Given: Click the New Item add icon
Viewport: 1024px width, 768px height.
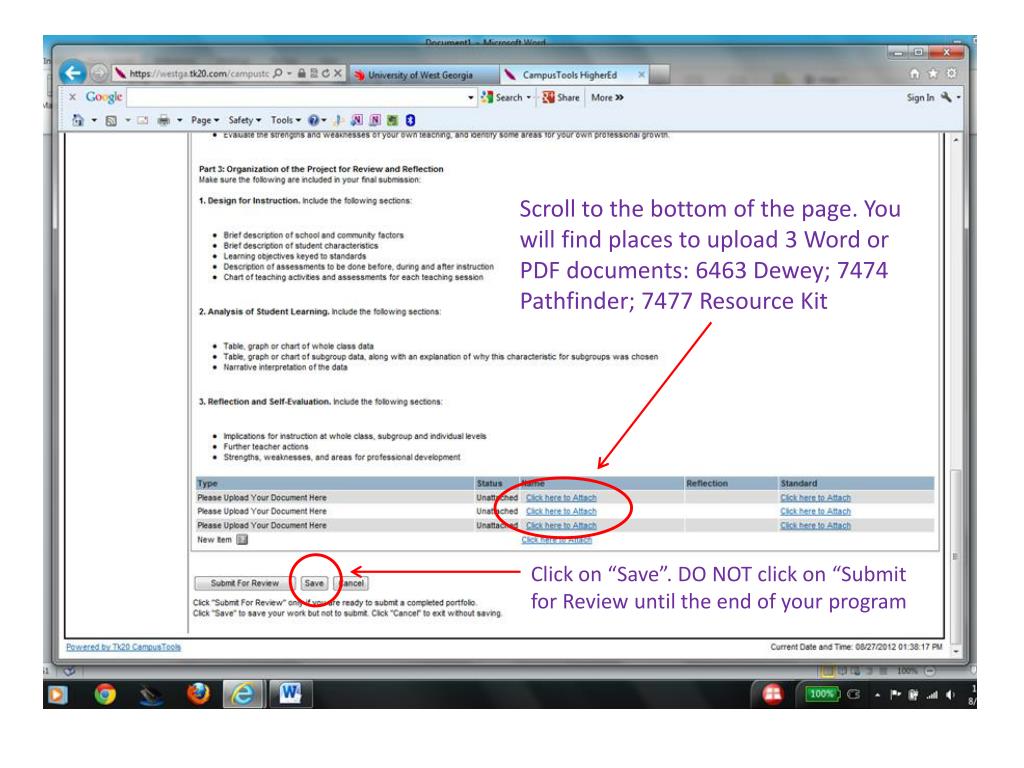Looking at the screenshot, I should pyautogui.click(x=242, y=539).
